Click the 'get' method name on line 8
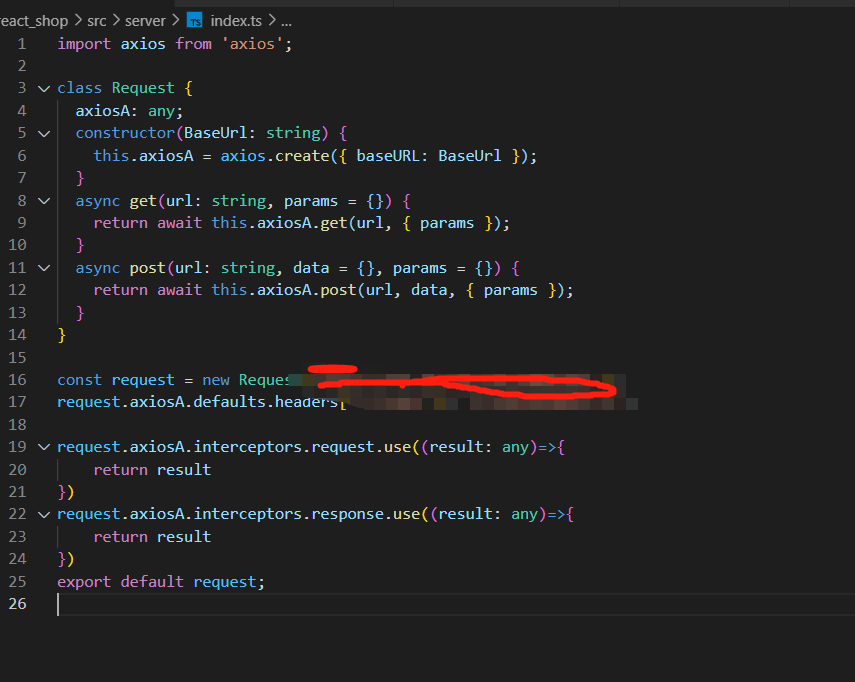 tap(143, 201)
